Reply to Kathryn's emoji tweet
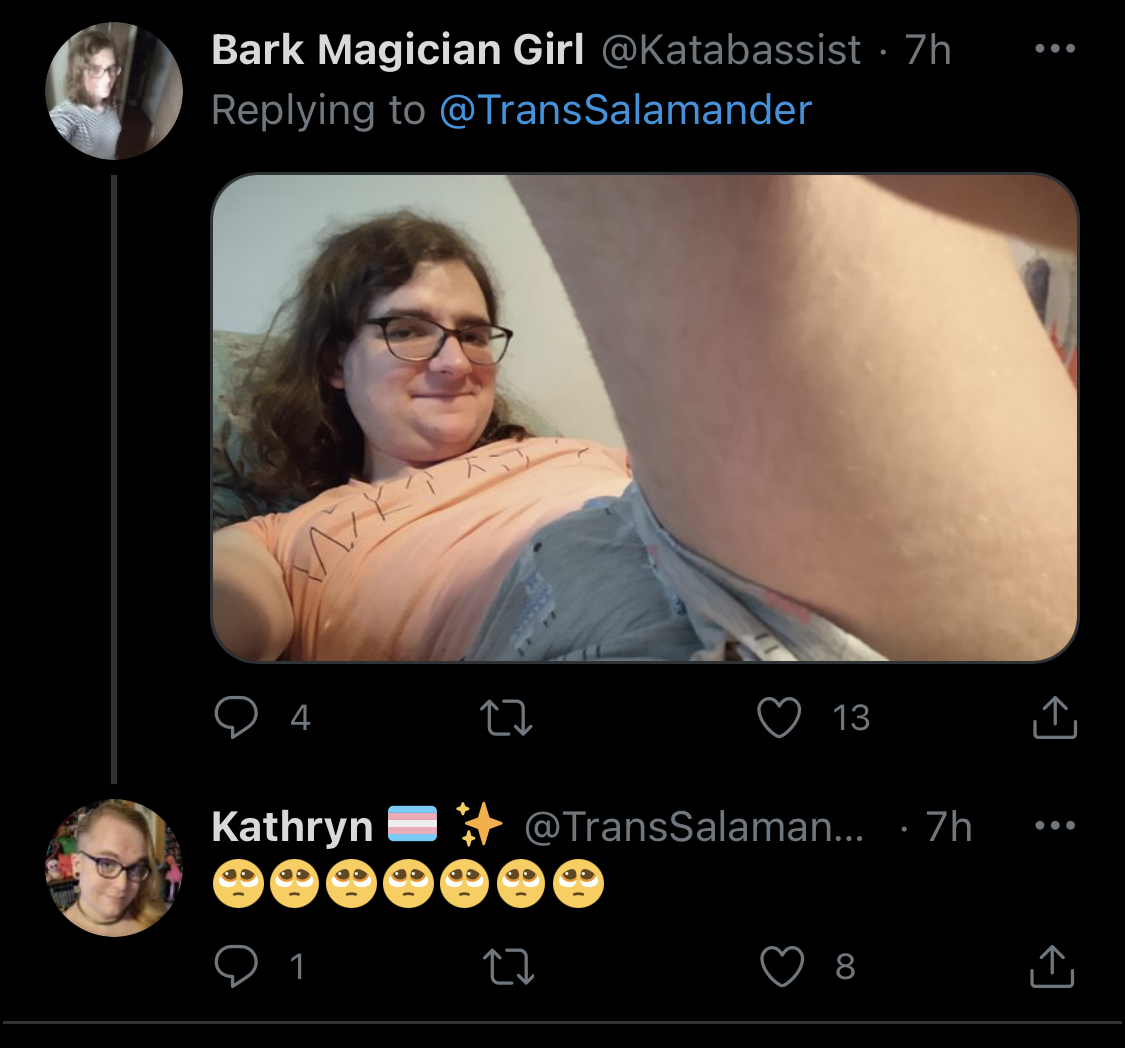Image resolution: width=1125 pixels, height=1048 pixels. pos(236,966)
